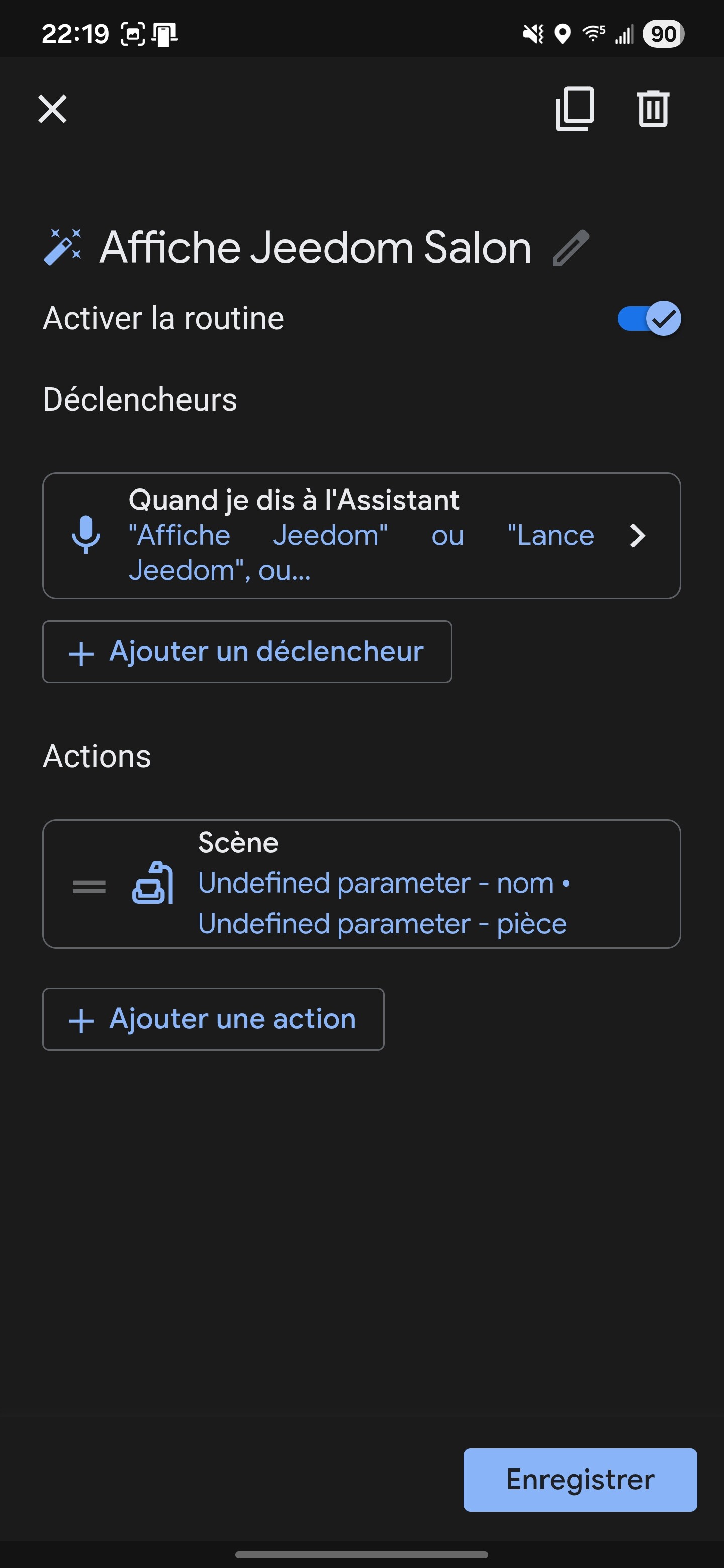This screenshot has width=724, height=1568.
Task: Tap the Undefined parameter - pièce text
Action: (x=382, y=924)
